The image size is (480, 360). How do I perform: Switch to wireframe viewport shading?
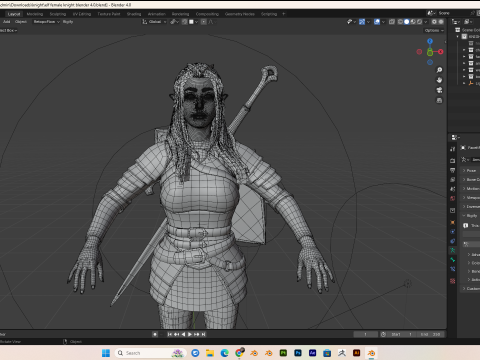tap(400, 22)
